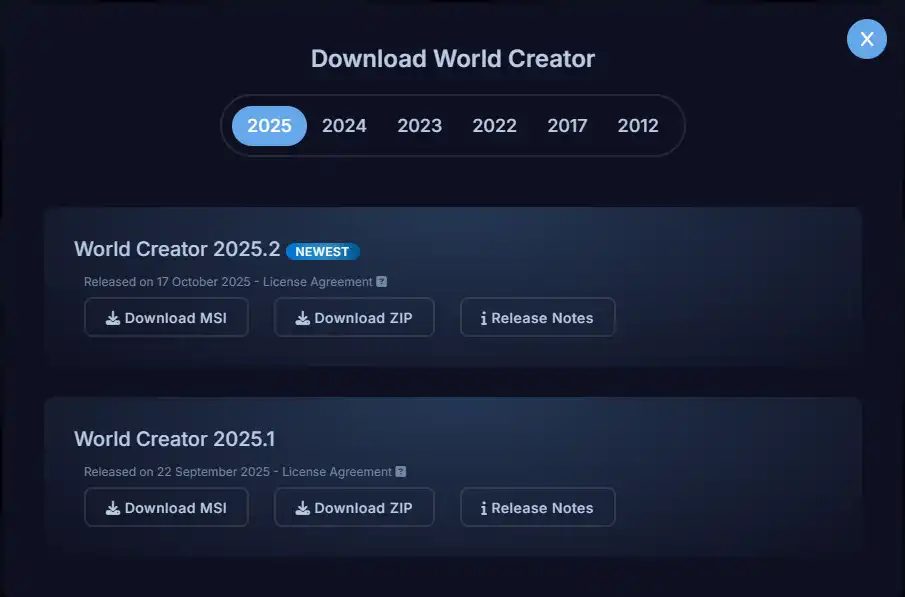Open the 2023 releases tab
The image size is (905, 597).
[x=419, y=126]
